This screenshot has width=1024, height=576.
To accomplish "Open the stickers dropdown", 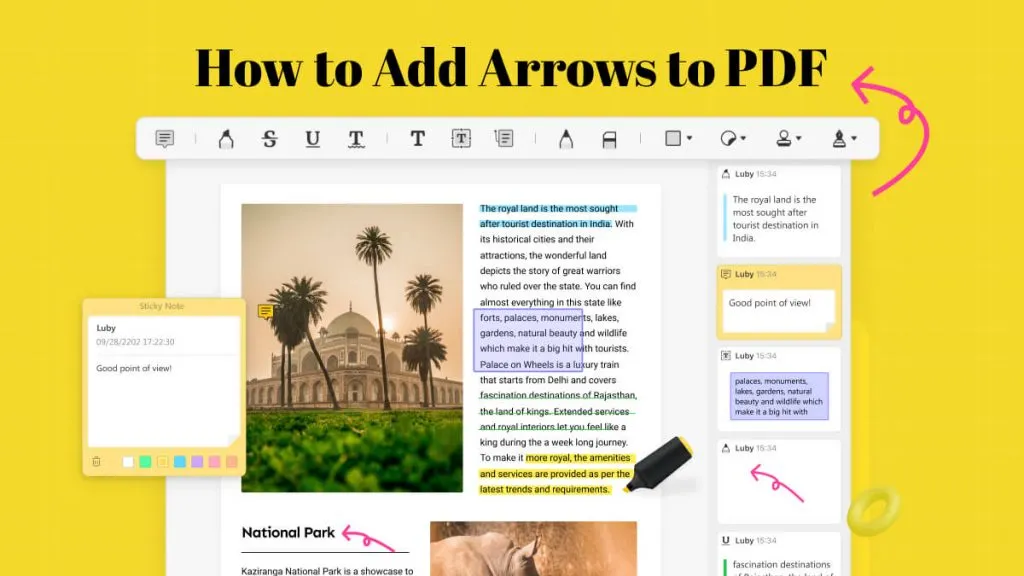I will pos(733,139).
